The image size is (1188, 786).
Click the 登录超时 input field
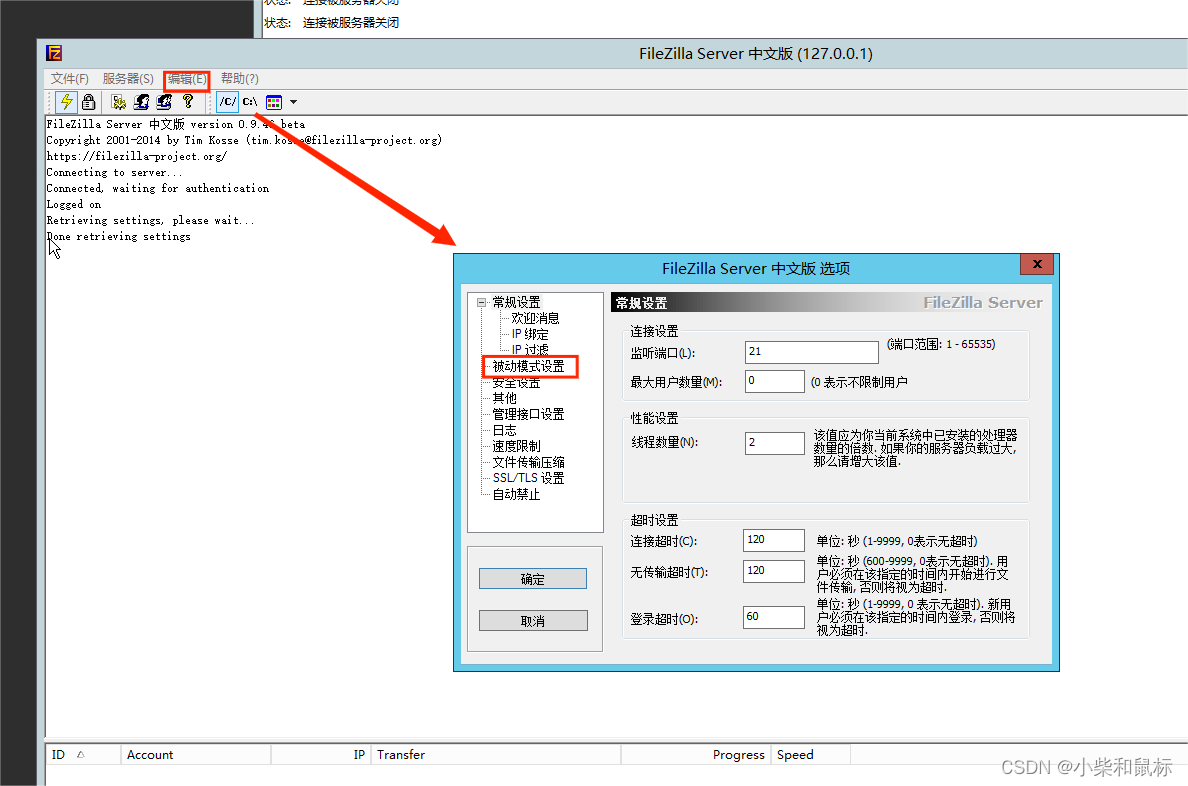(774, 617)
